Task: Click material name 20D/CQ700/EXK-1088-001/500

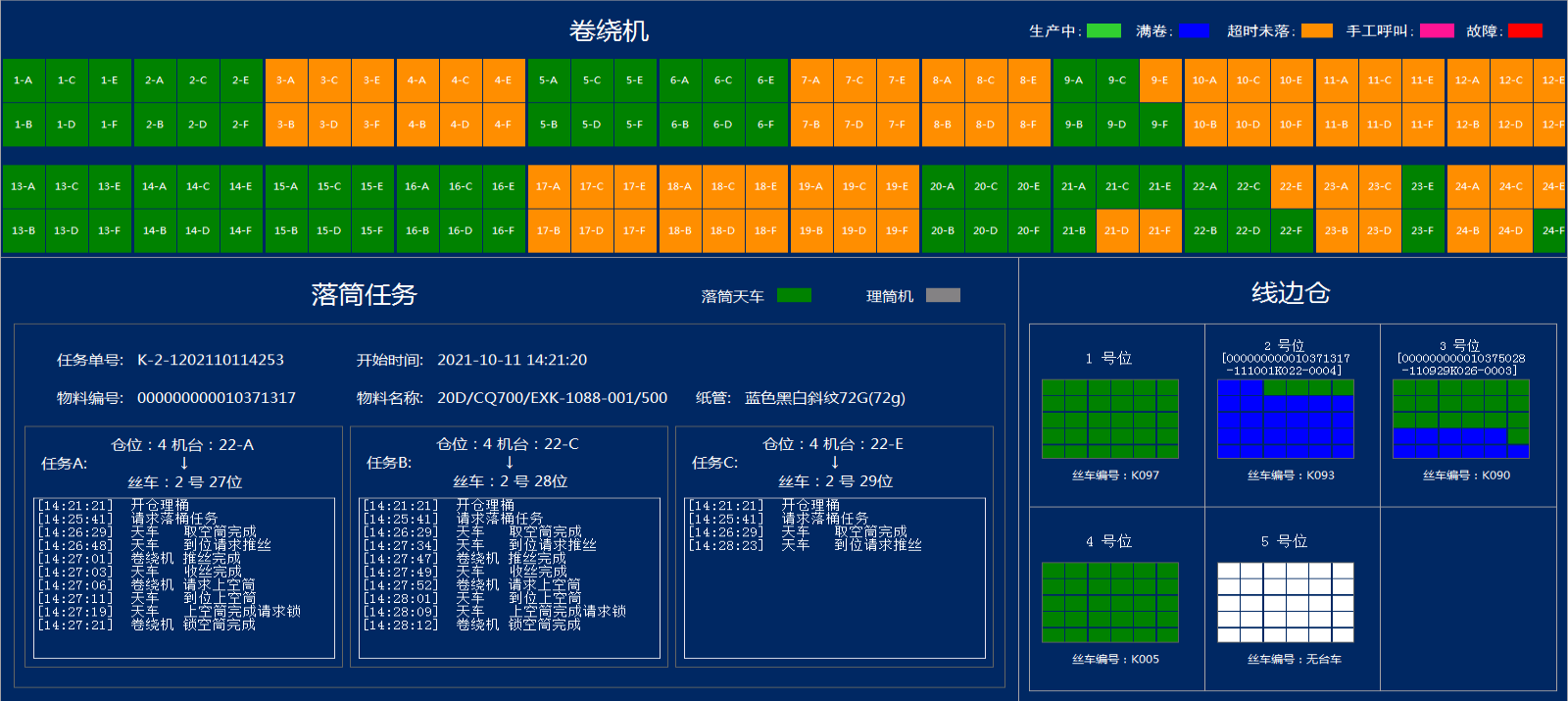Action: pos(553,398)
